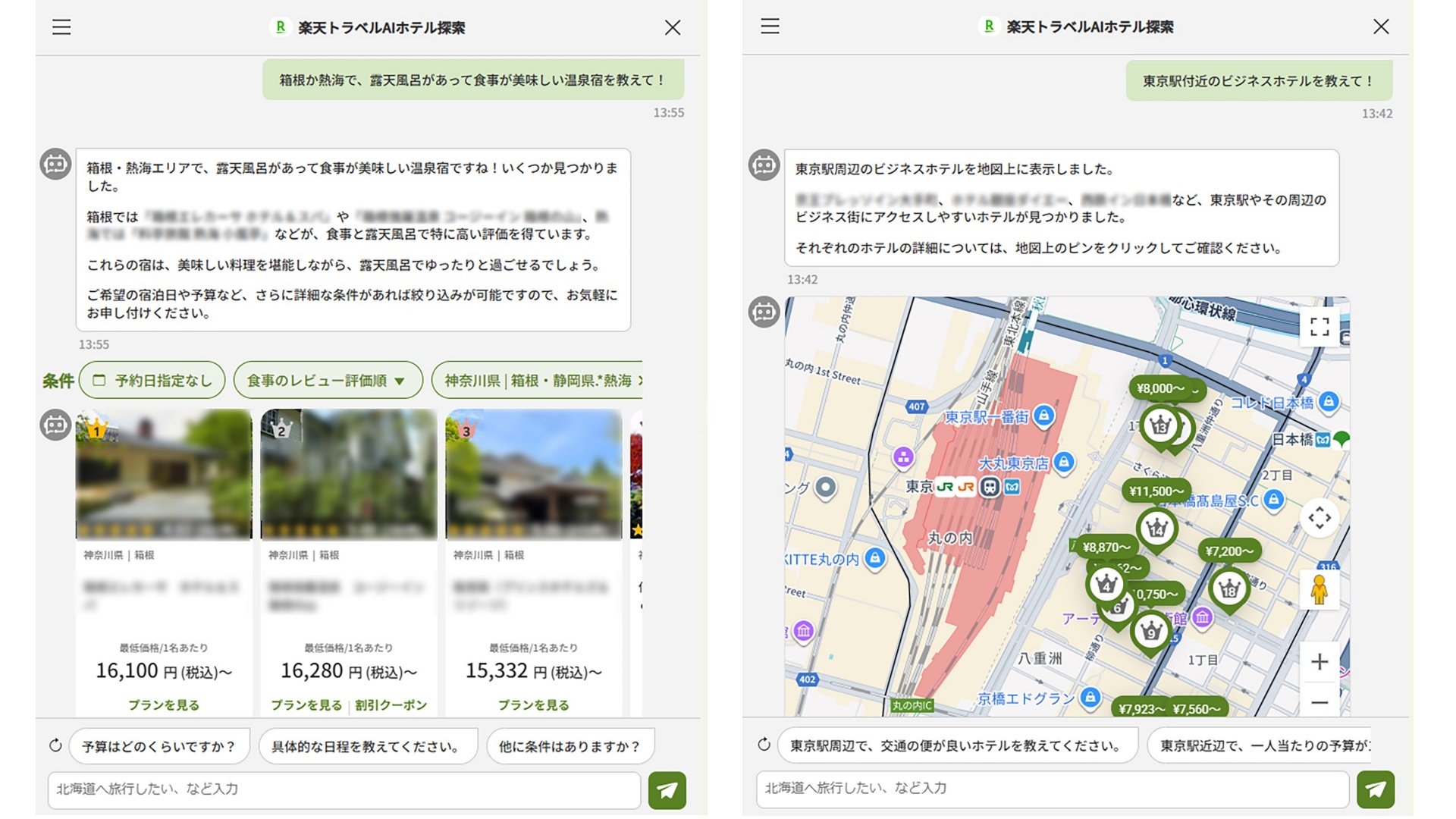Remove the 神奈川県|箱根・静岡県 area filter chip
This screenshot has height=819, width=1456.
click(x=641, y=380)
